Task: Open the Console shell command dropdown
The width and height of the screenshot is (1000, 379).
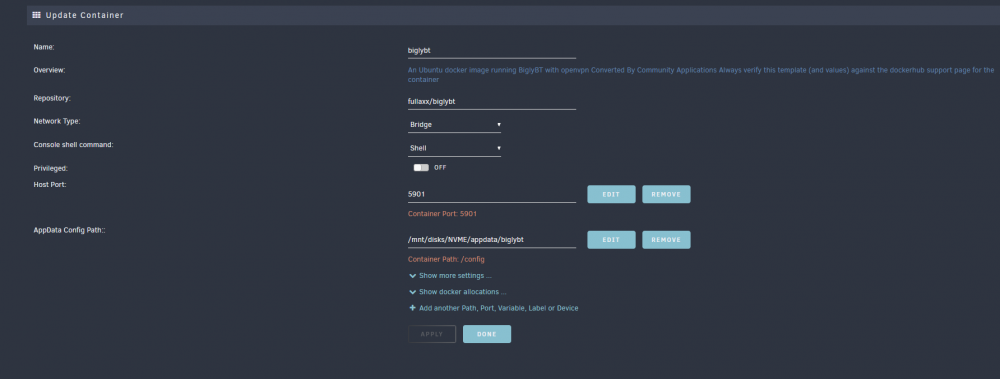Action: tap(454, 148)
